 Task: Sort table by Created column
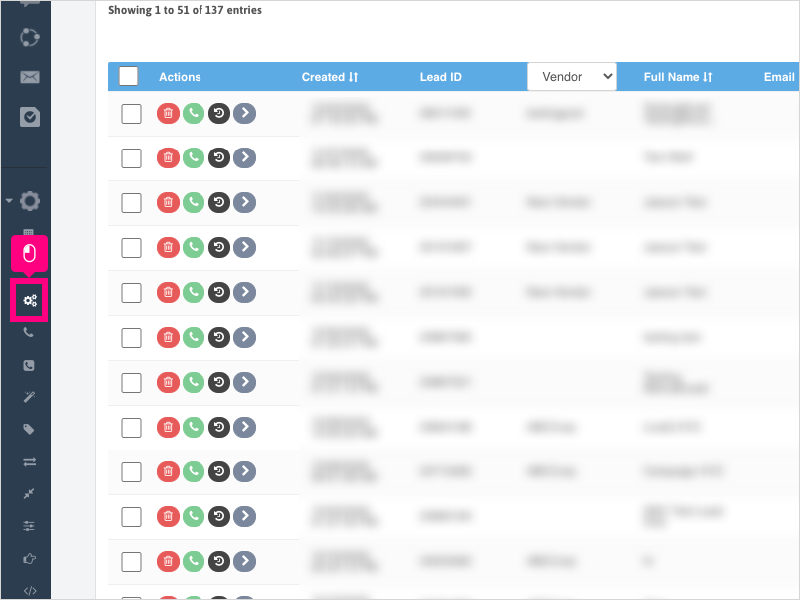pyautogui.click(x=330, y=77)
